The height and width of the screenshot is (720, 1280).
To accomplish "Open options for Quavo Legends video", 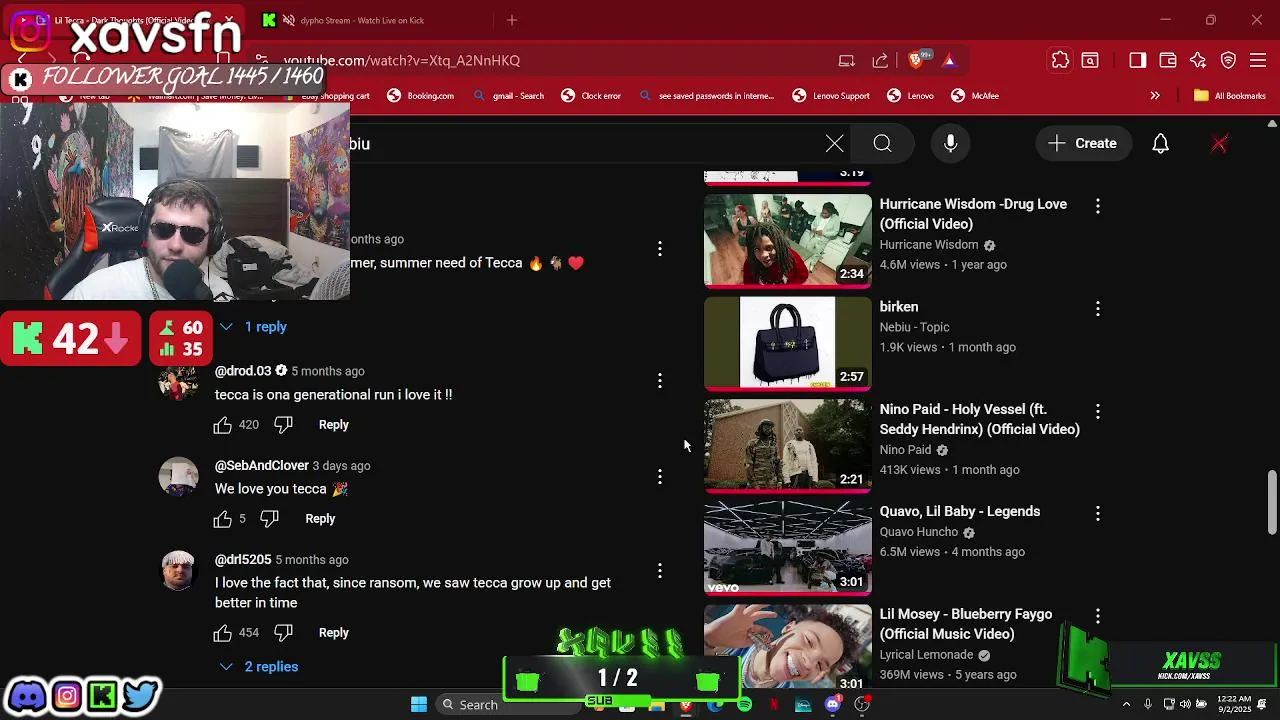I will tap(1098, 513).
